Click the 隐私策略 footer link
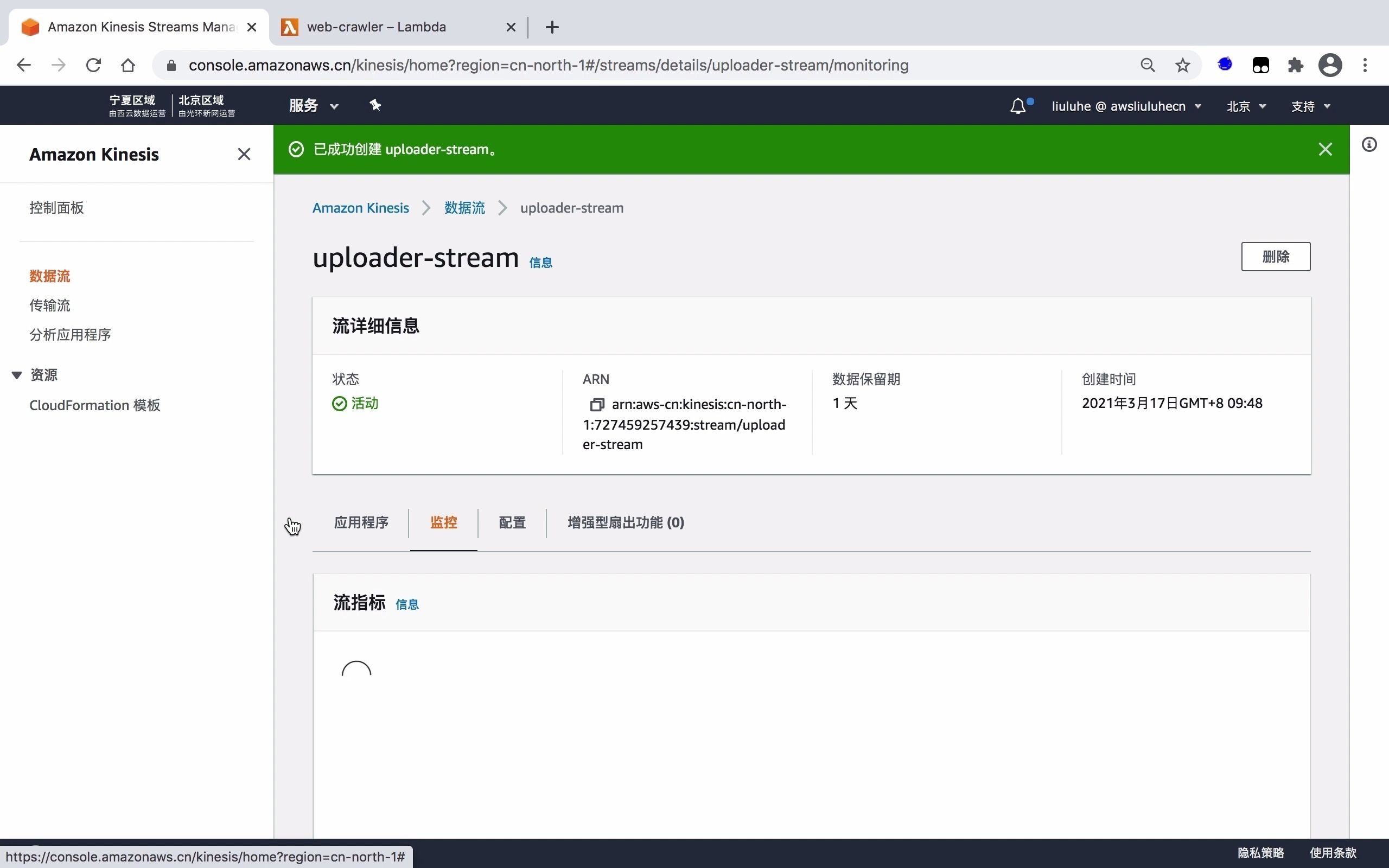 pos(1260,853)
